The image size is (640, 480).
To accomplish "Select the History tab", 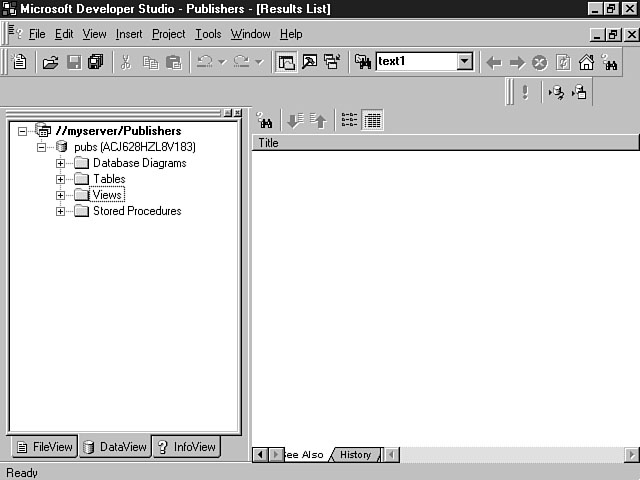I will (355, 455).
